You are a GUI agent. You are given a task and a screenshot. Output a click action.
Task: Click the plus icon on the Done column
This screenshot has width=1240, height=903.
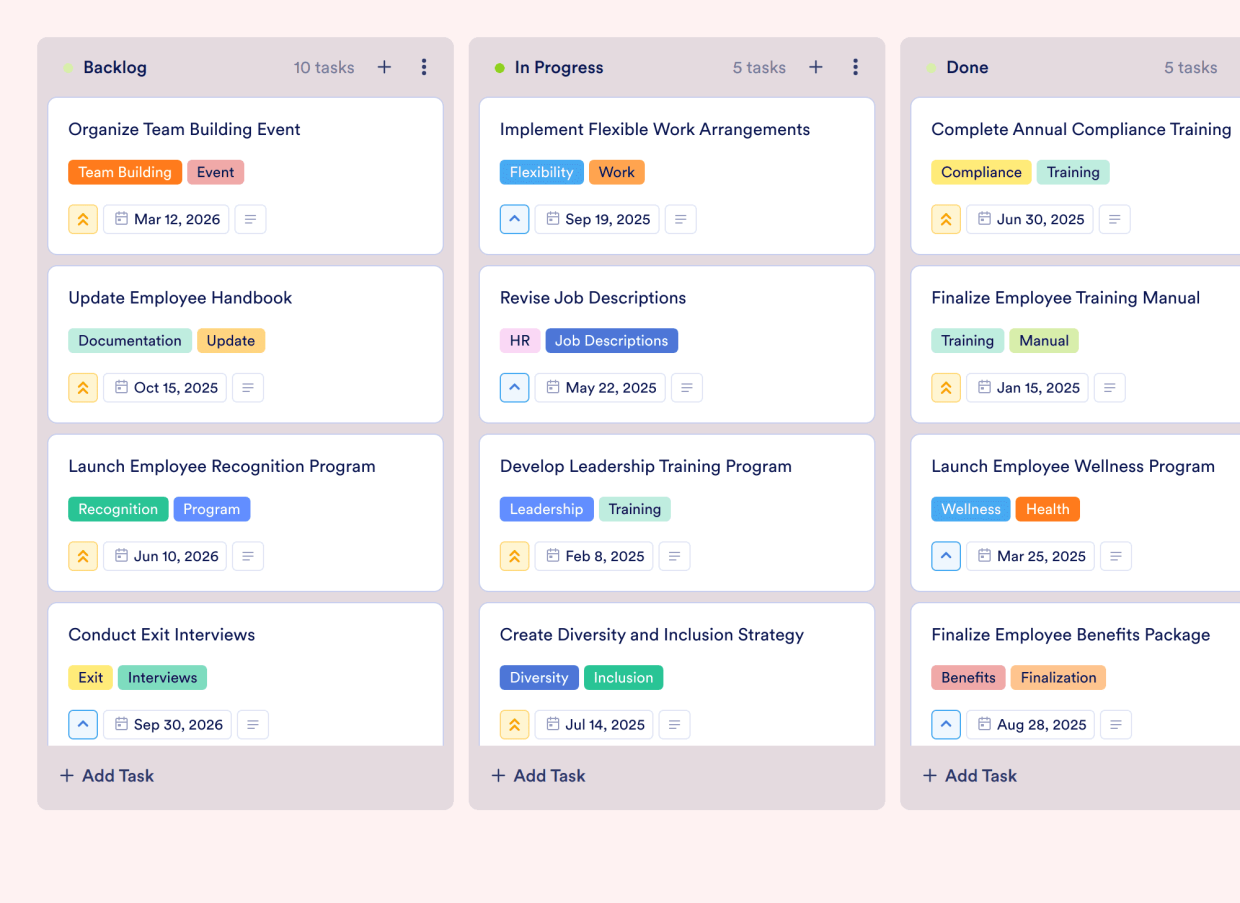[x=1238, y=67]
